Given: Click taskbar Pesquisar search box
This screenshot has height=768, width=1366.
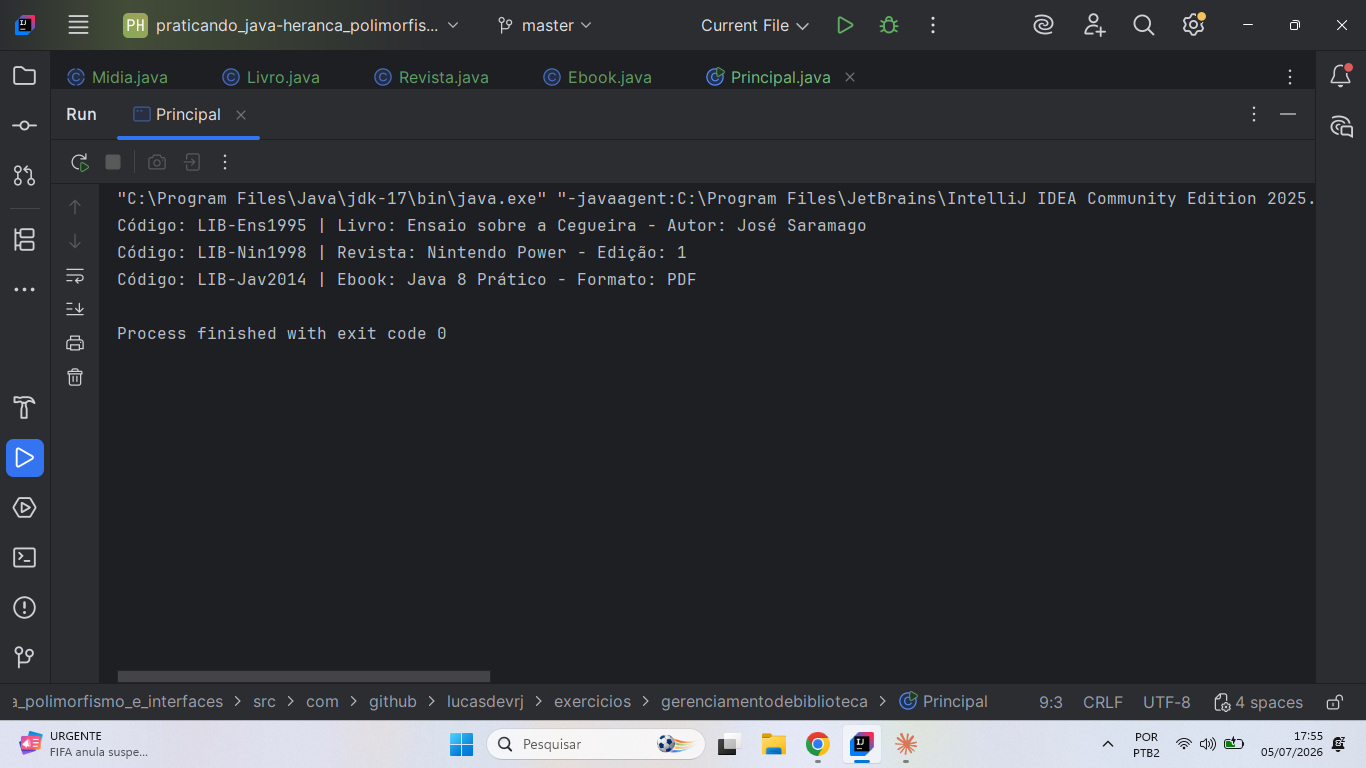Looking at the screenshot, I should click(596, 744).
